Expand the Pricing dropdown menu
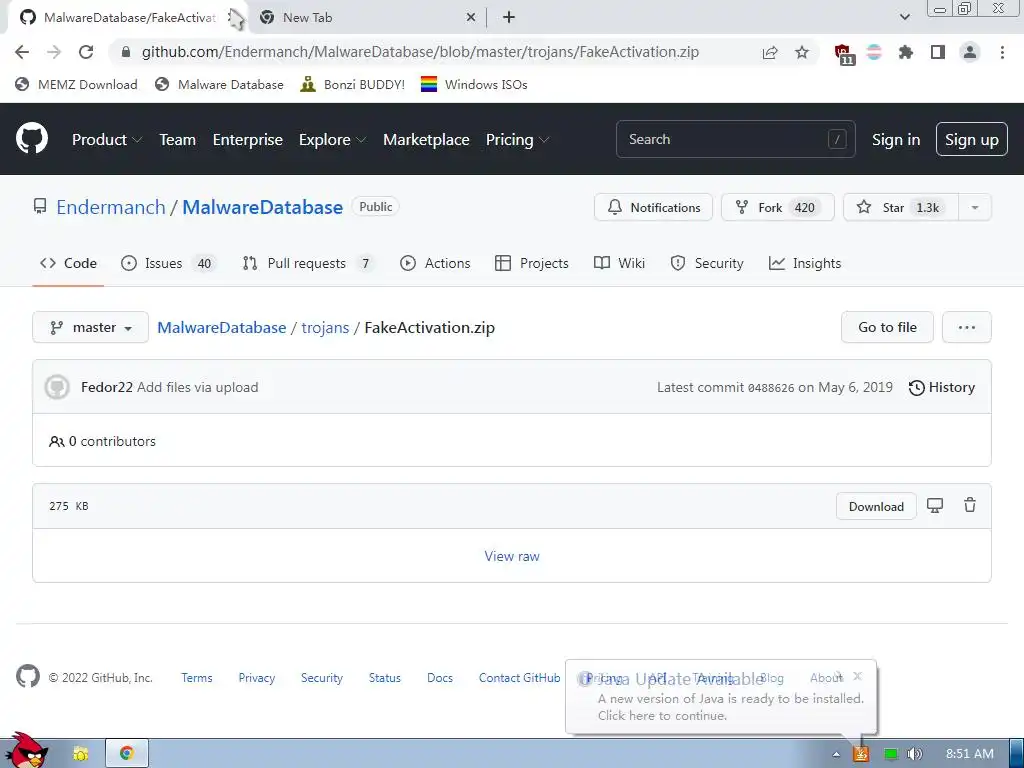This screenshot has height=768, width=1024. pyautogui.click(x=517, y=139)
